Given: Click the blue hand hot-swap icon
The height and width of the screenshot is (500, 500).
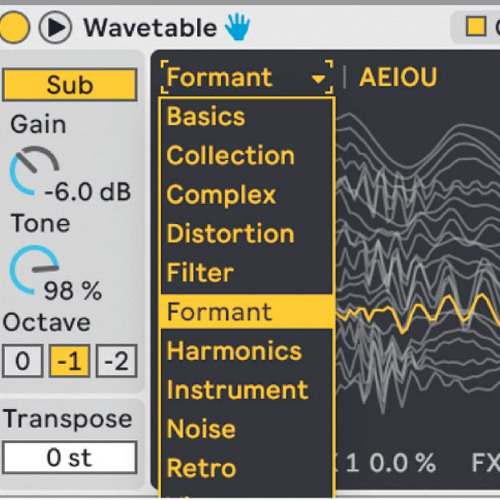Looking at the screenshot, I should coord(237,27).
